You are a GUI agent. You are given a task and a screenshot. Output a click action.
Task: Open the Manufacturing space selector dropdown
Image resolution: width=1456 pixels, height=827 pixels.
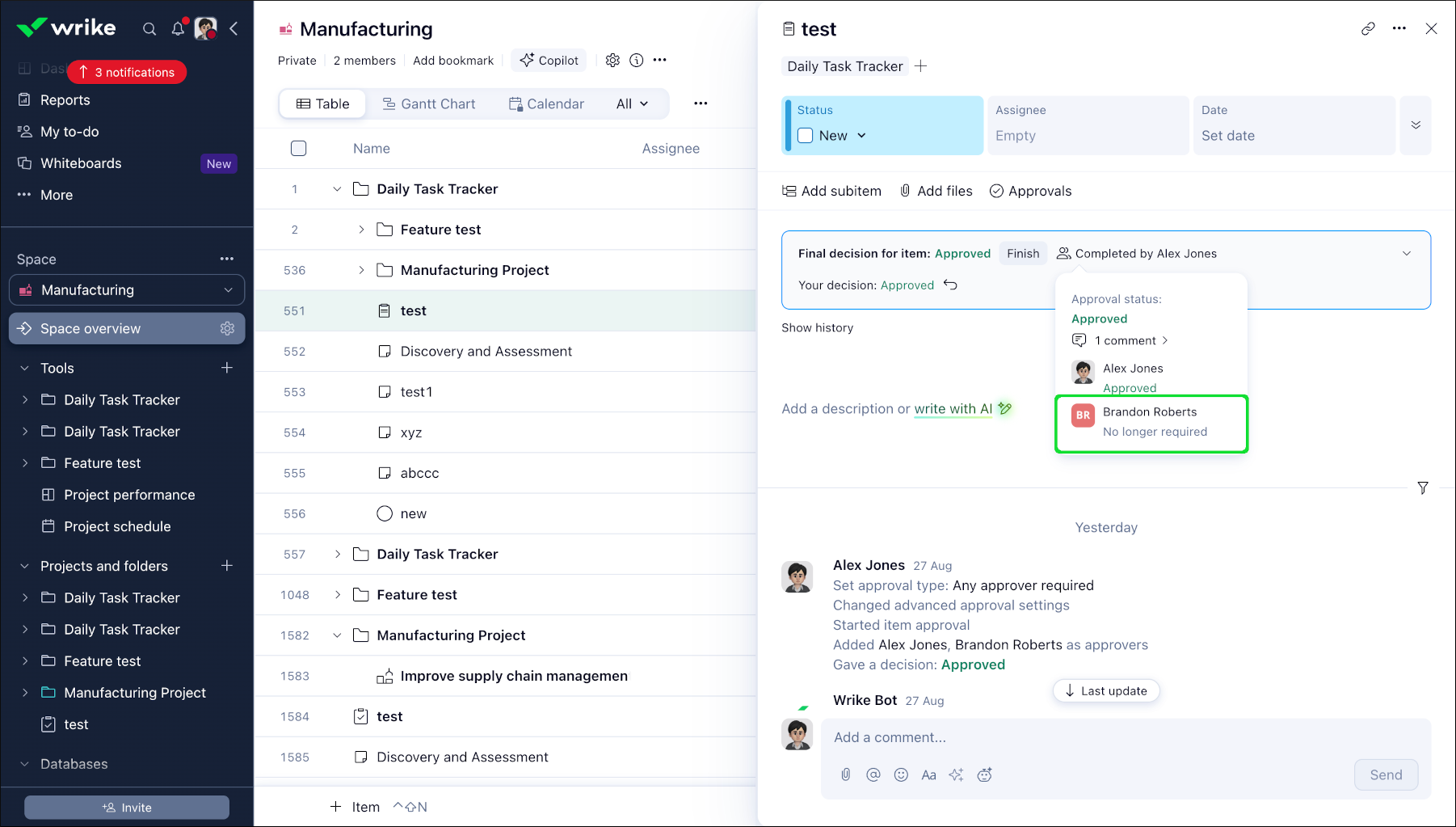point(127,290)
